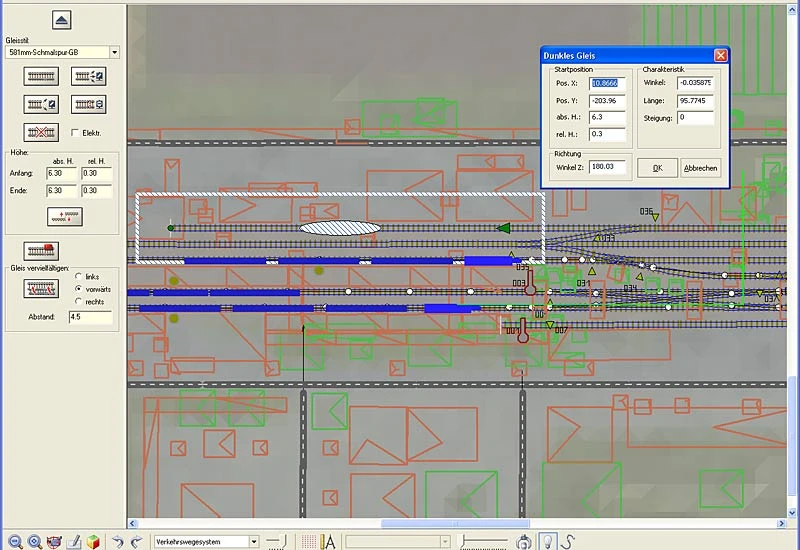Select the 'rechts' radio option
Screen dimensions: 800x550
(x=79, y=302)
